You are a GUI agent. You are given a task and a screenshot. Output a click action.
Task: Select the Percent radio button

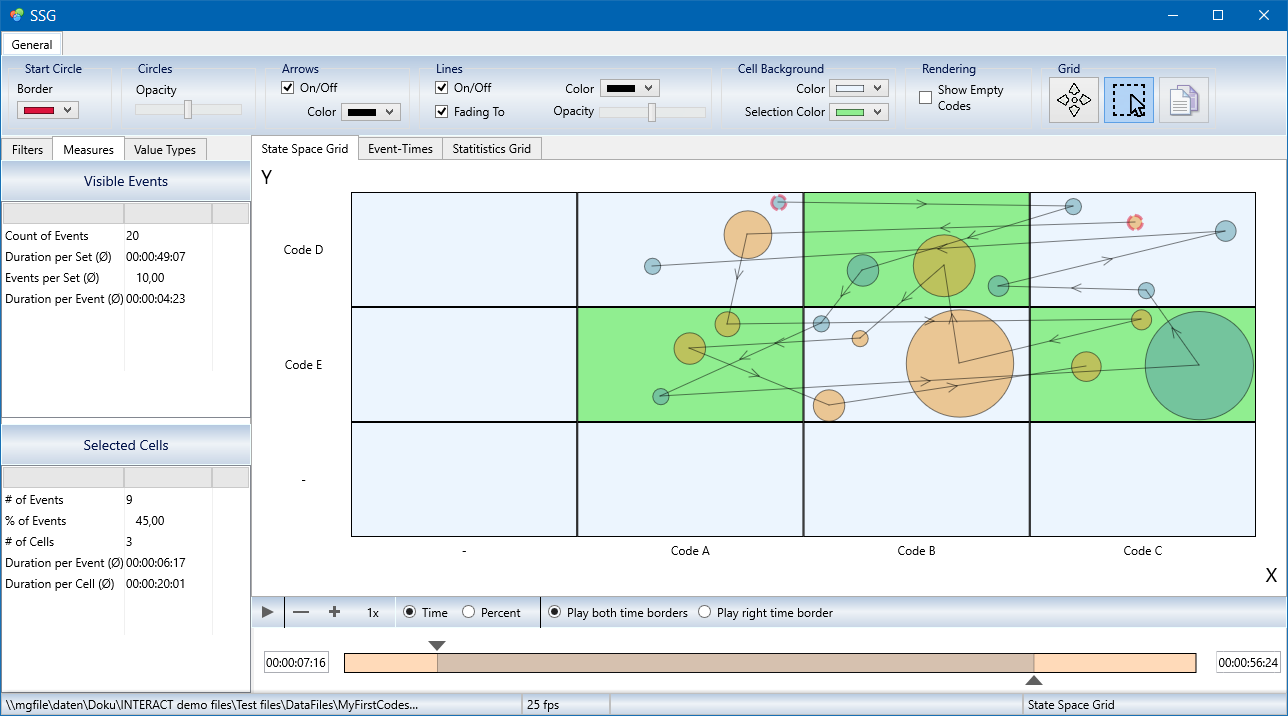click(x=468, y=612)
